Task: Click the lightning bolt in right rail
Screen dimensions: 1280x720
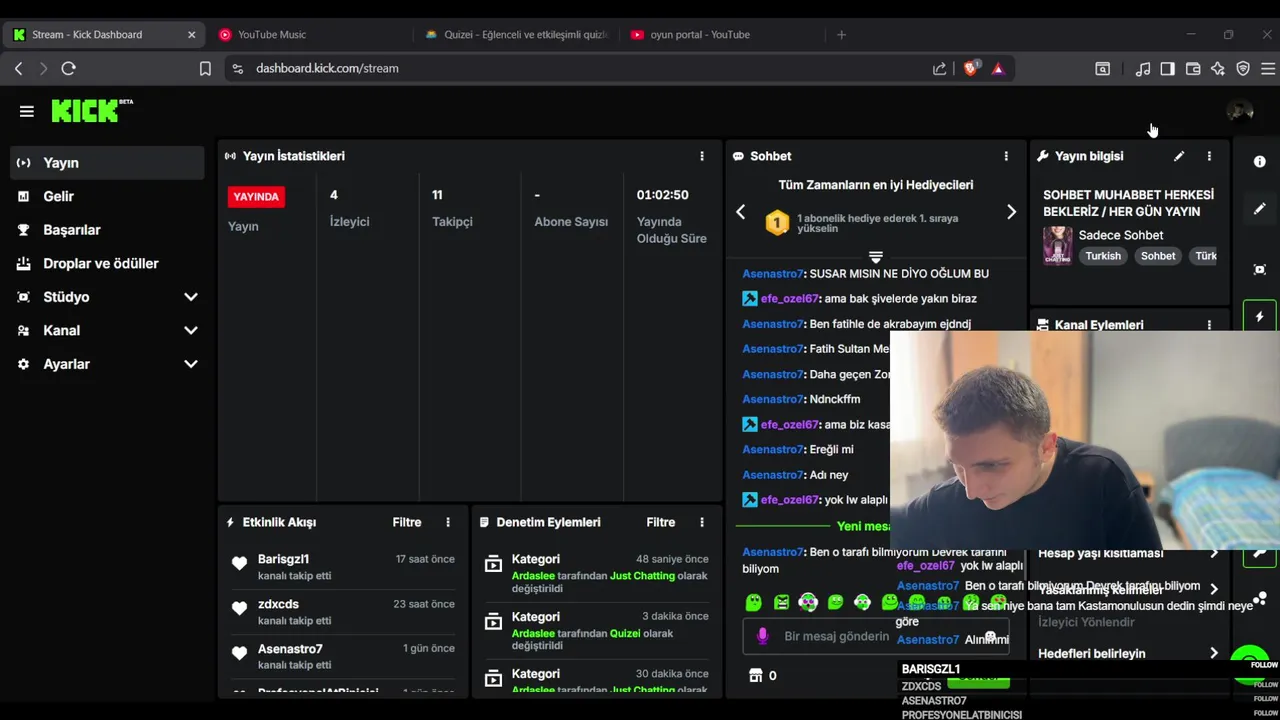Action: click(1260, 317)
